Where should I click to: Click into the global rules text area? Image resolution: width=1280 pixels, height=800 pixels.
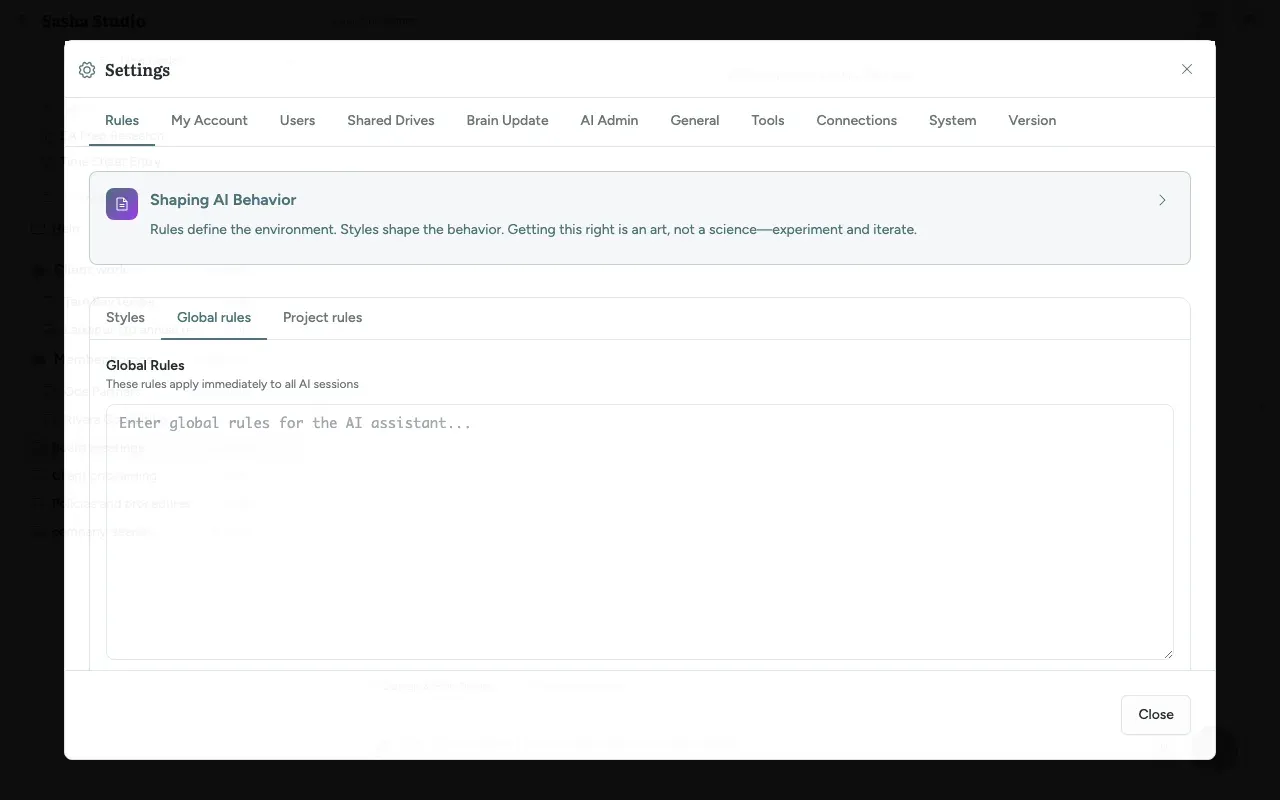[640, 532]
